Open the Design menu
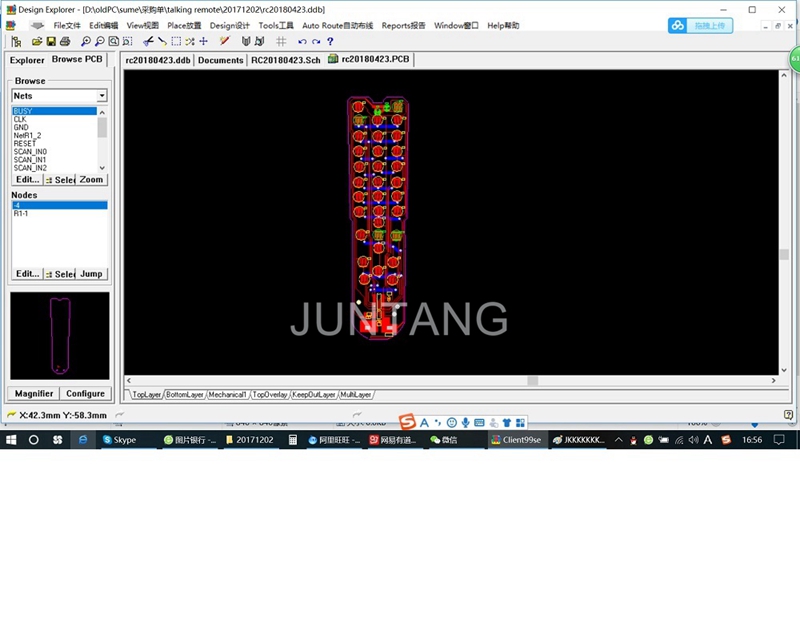Viewport: 800px width, 638px height. 230,26
